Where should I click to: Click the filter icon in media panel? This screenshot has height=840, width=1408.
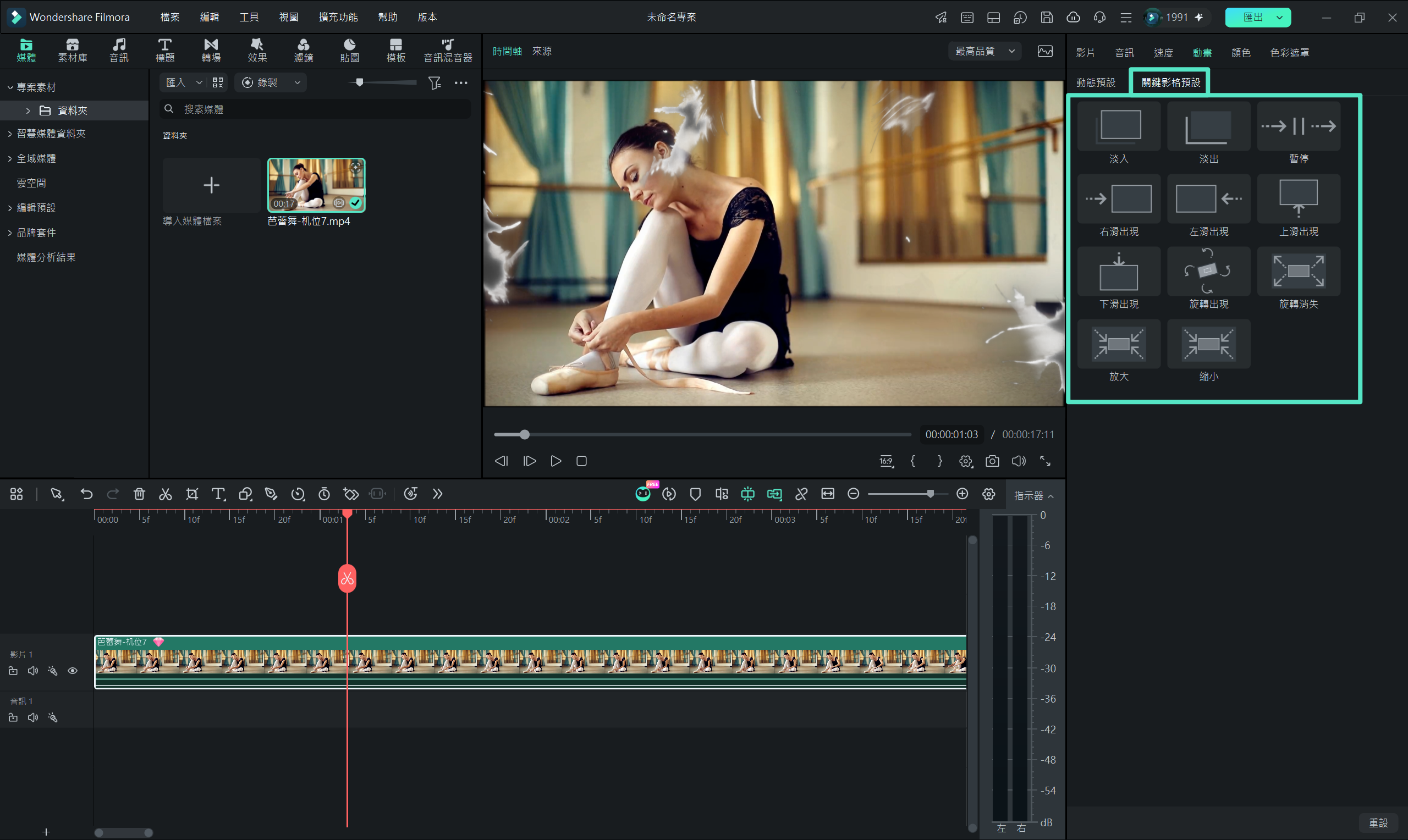(435, 83)
